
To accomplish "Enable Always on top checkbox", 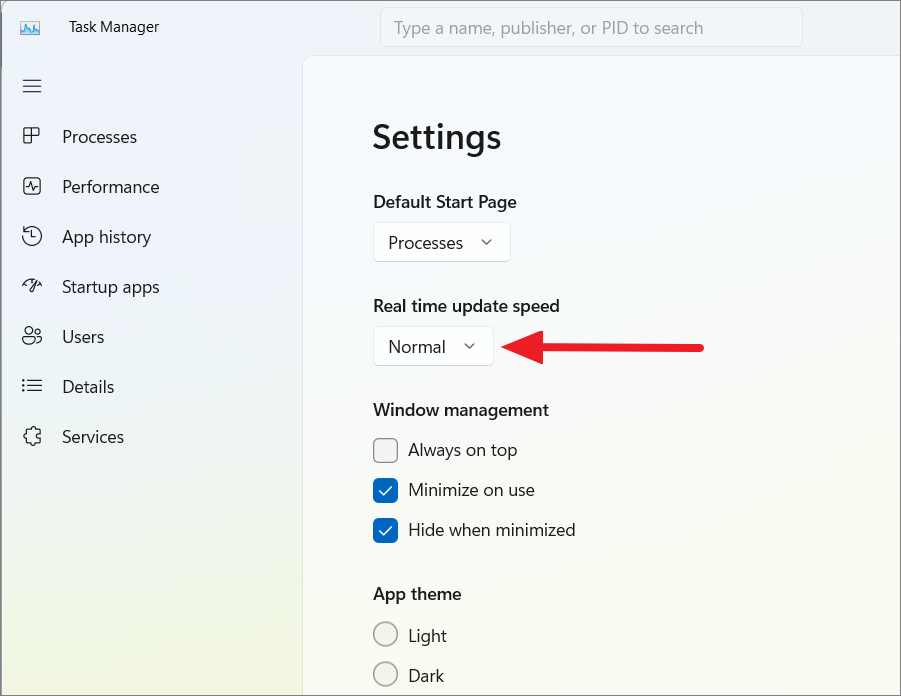I will pyautogui.click(x=386, y=450).
